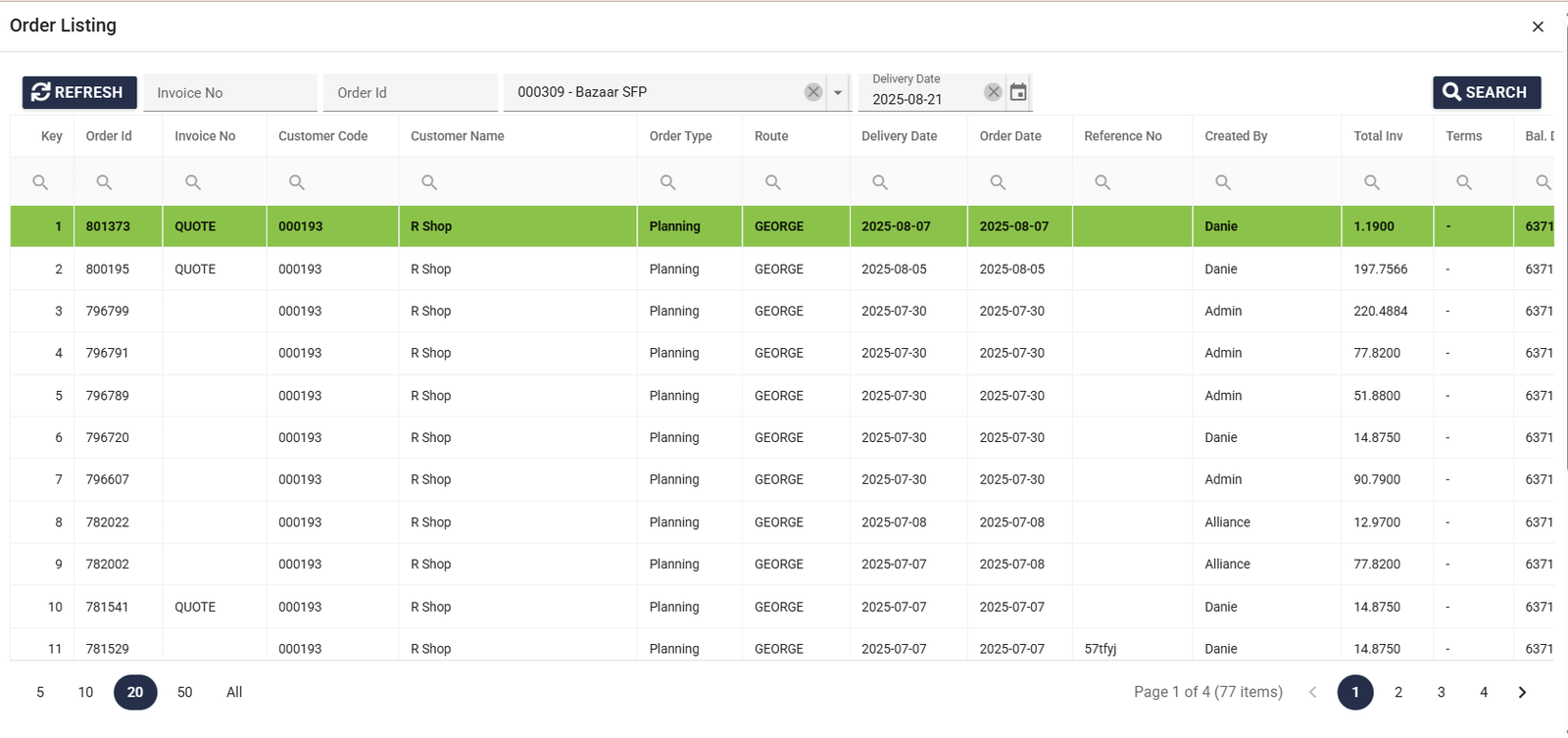The height and width of the screenshot is (738, 1568).
Task: Sort by Order Type column header
Action: click(x=680, y=136)
